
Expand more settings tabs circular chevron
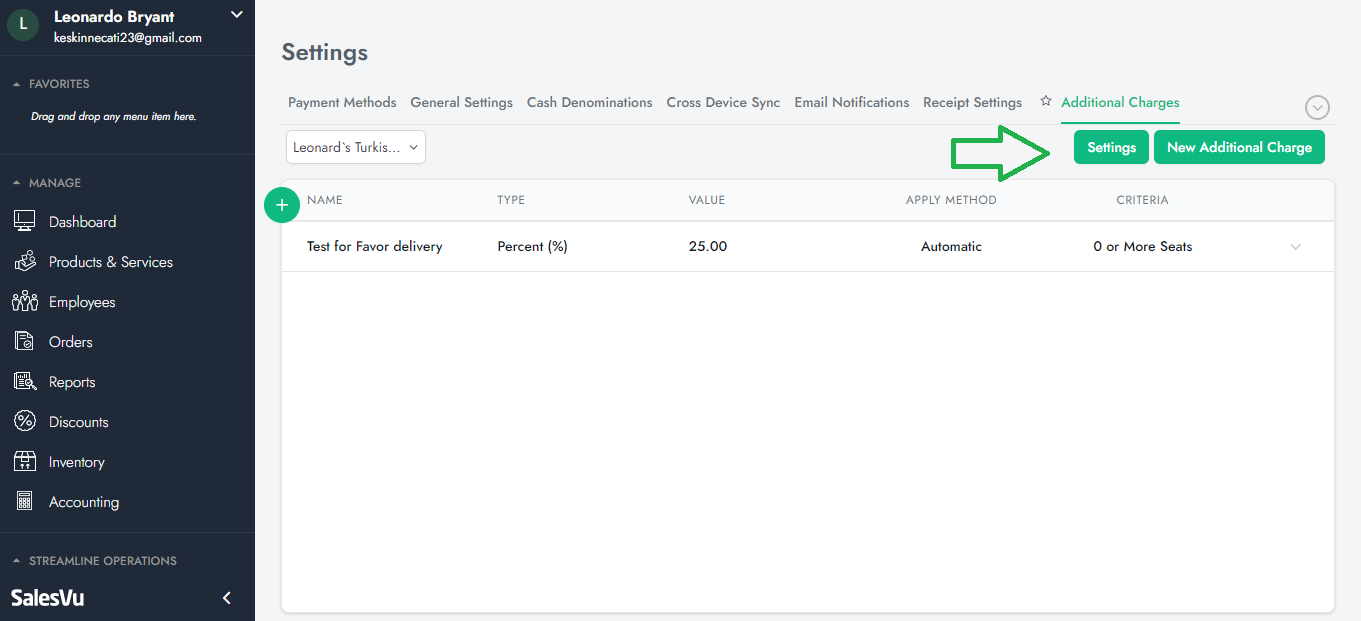point(1317,107)
